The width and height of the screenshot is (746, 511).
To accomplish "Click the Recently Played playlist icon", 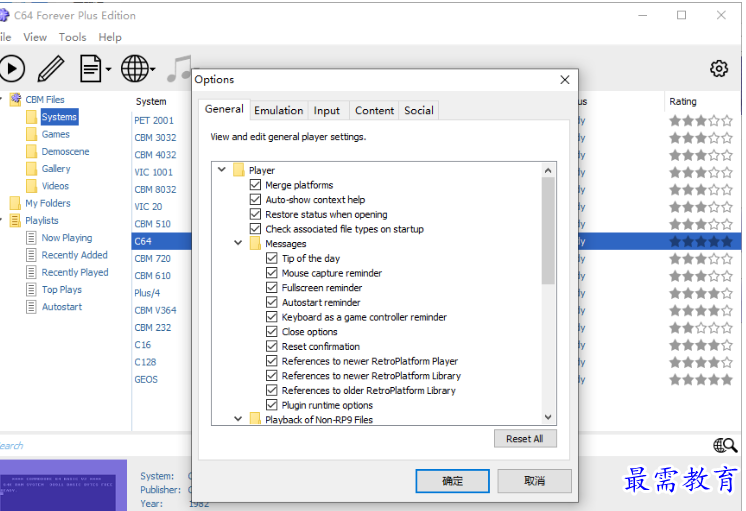I will [x=31, y=272].
